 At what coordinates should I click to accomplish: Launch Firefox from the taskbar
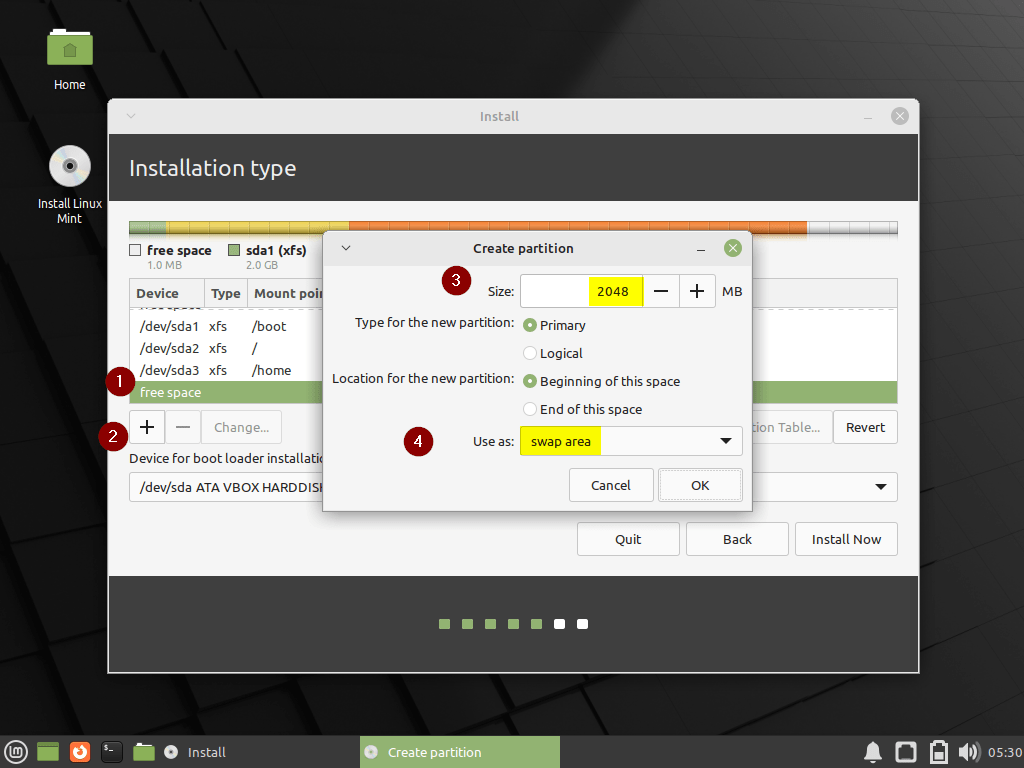(79, 751)
